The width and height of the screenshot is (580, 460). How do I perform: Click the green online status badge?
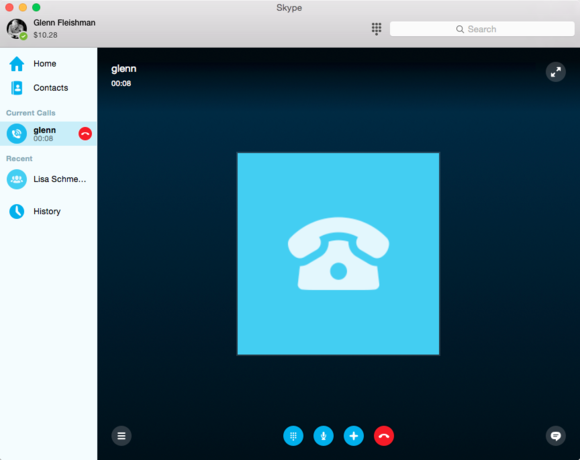coord(23,36)
